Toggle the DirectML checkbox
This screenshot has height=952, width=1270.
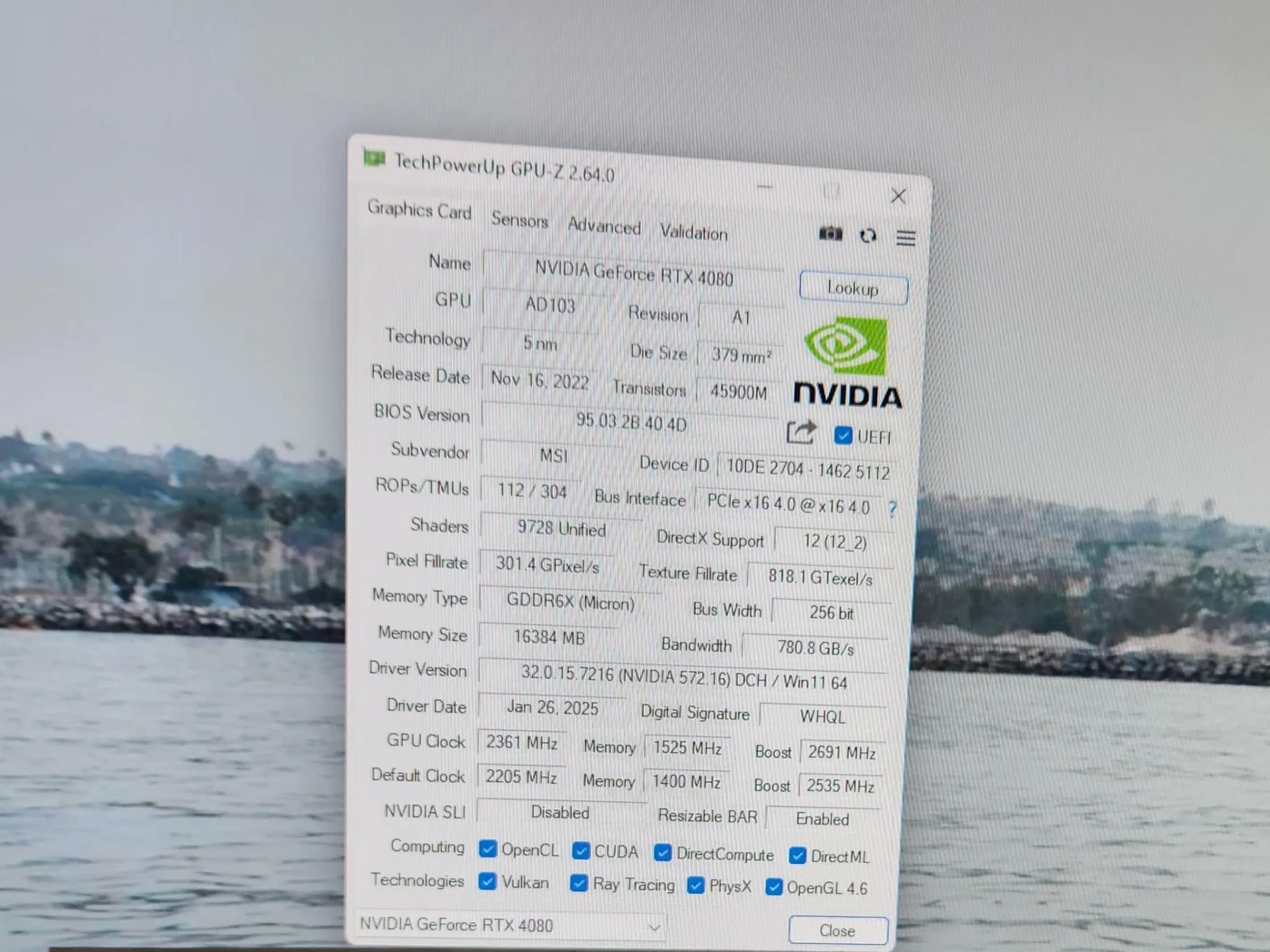(797, 856)
